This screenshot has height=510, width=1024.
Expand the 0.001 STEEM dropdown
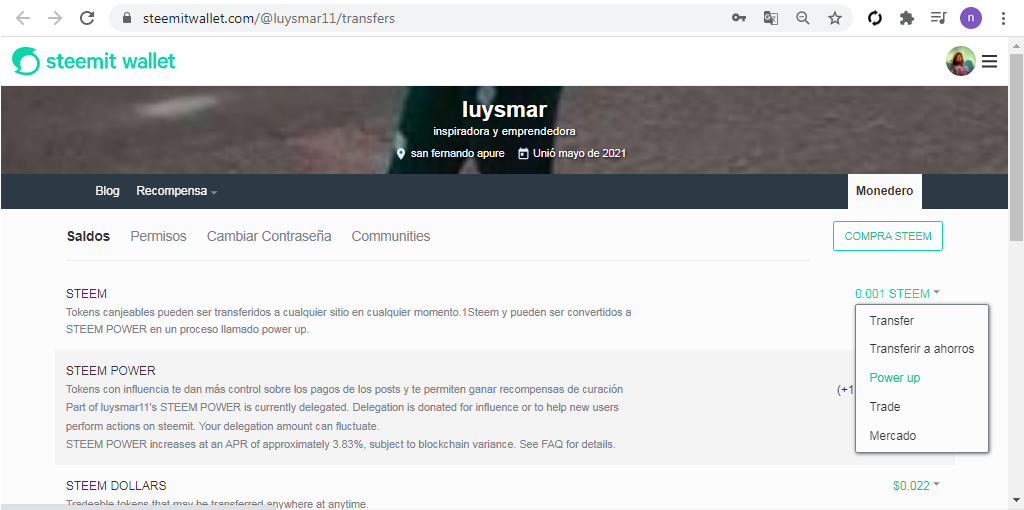tap(897, 294)
